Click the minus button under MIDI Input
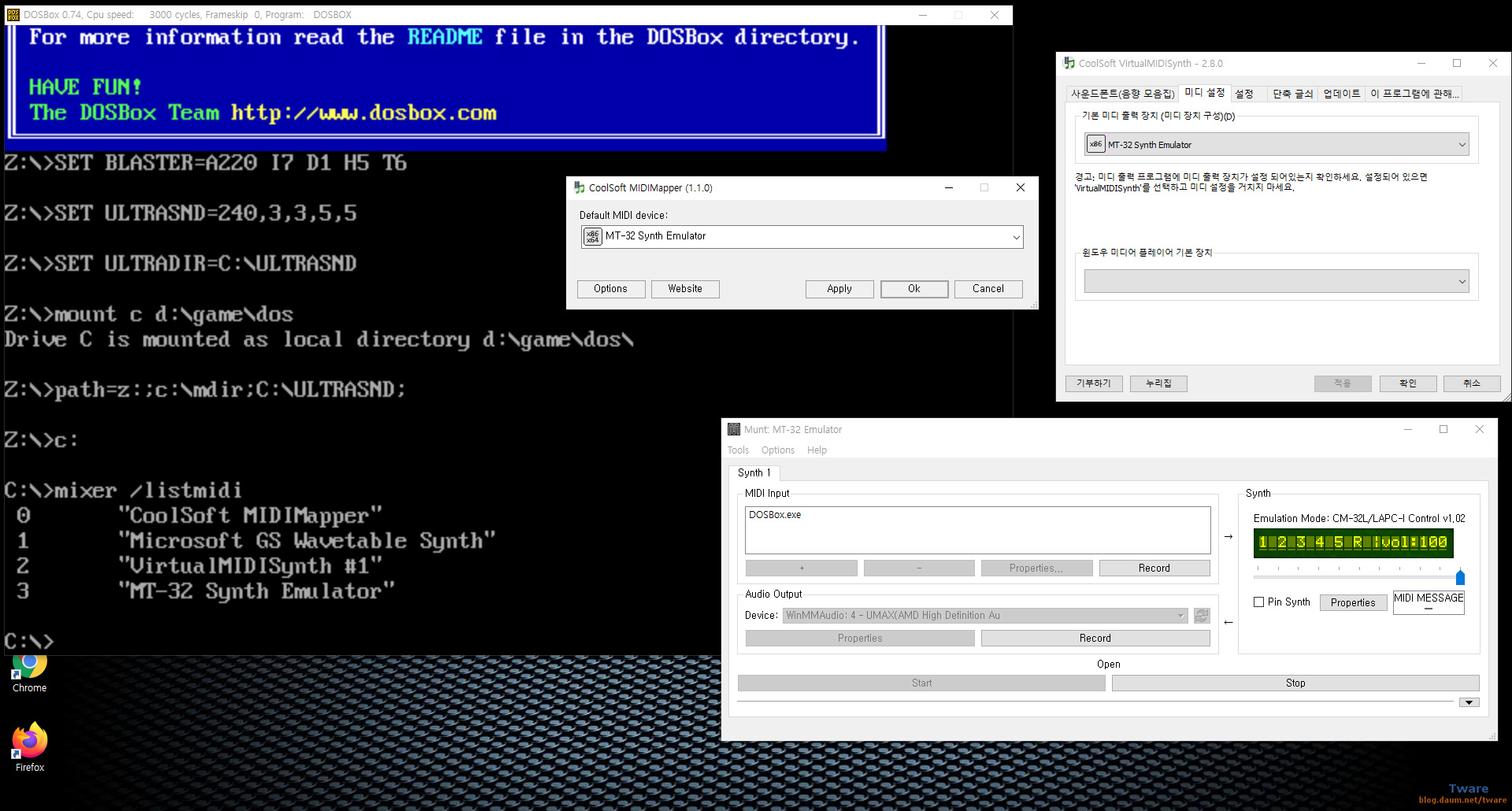The height and width of the screenshot is (811, 1512). (919, 568)
